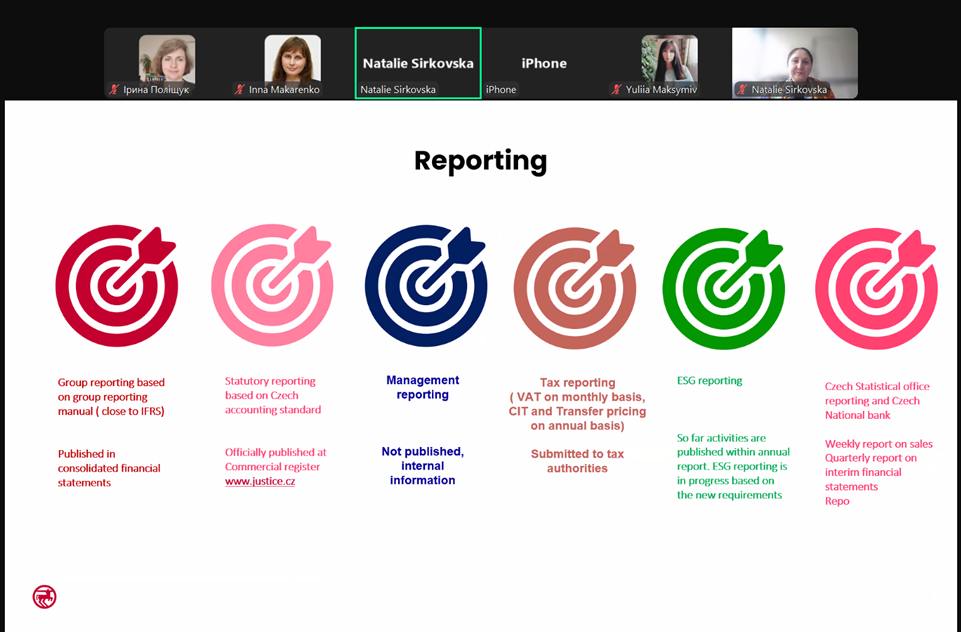Click muted mic icon next to Inna Makarenko
Image resolution: width=961 pixels, height=632 pixels.
(240, 89)
